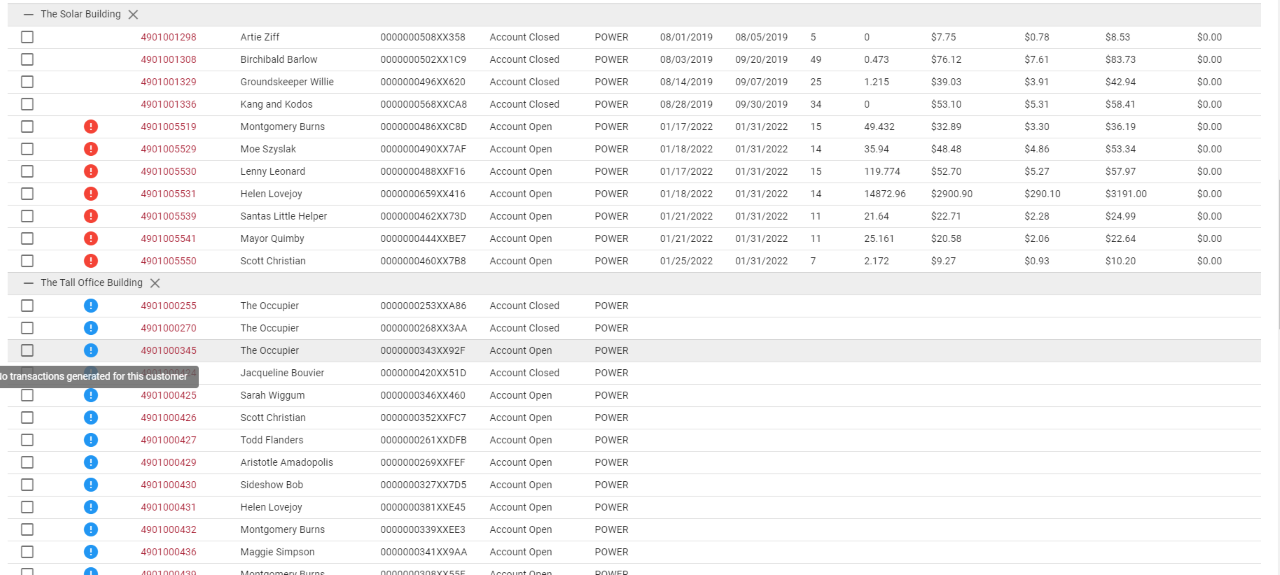Viewport: 1280px width, 575px height.
Task: Click blue info icon for Sideshow Bob
Action: (91, 485)
